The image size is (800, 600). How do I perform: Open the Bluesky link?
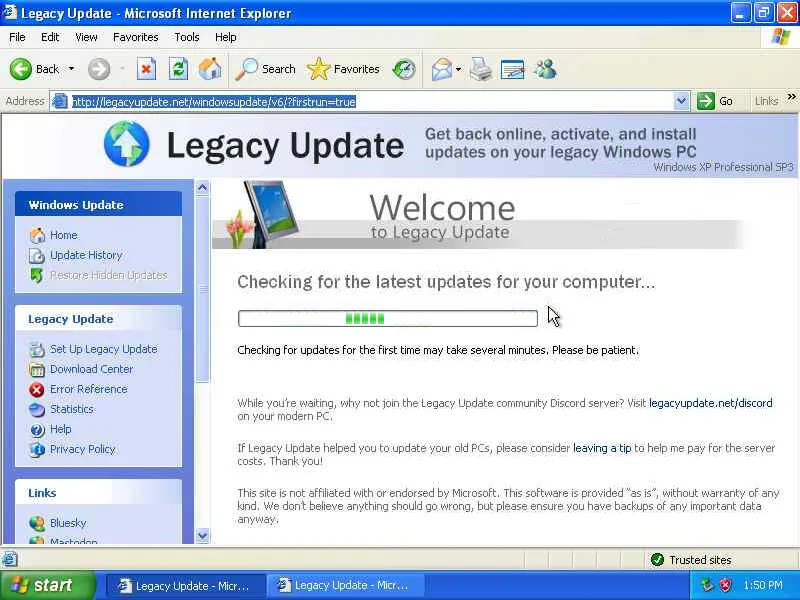(68, 523)
